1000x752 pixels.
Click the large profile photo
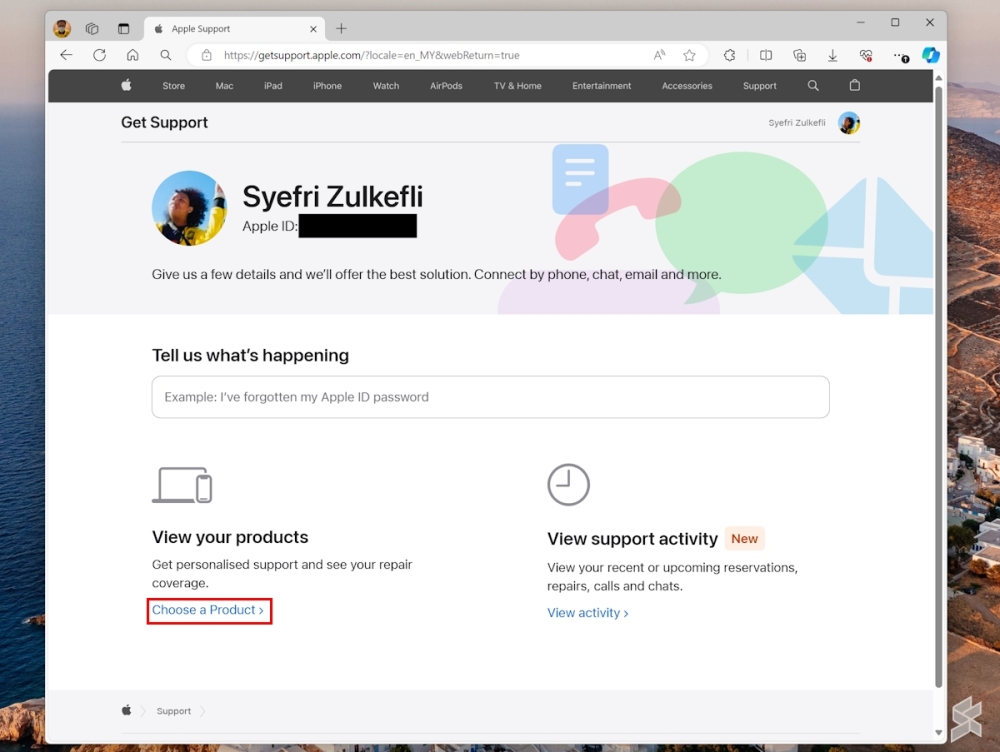189,208
